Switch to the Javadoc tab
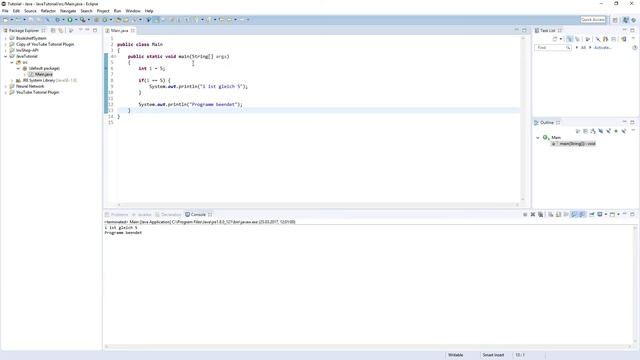Image resolution: width=640 pixels, height=360 pixels. pyautogui.click(x=142, y=215)
